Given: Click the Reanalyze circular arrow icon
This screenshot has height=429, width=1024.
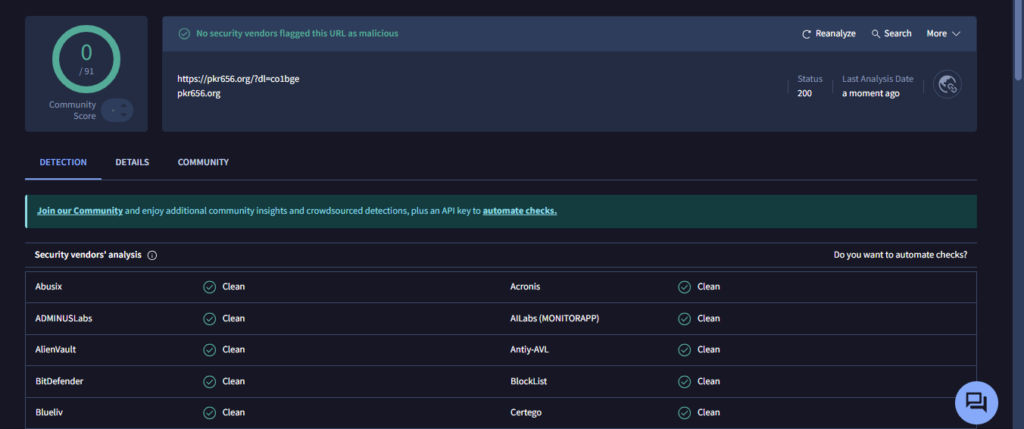Looking at the screenshot, I should tap(807, 34).
